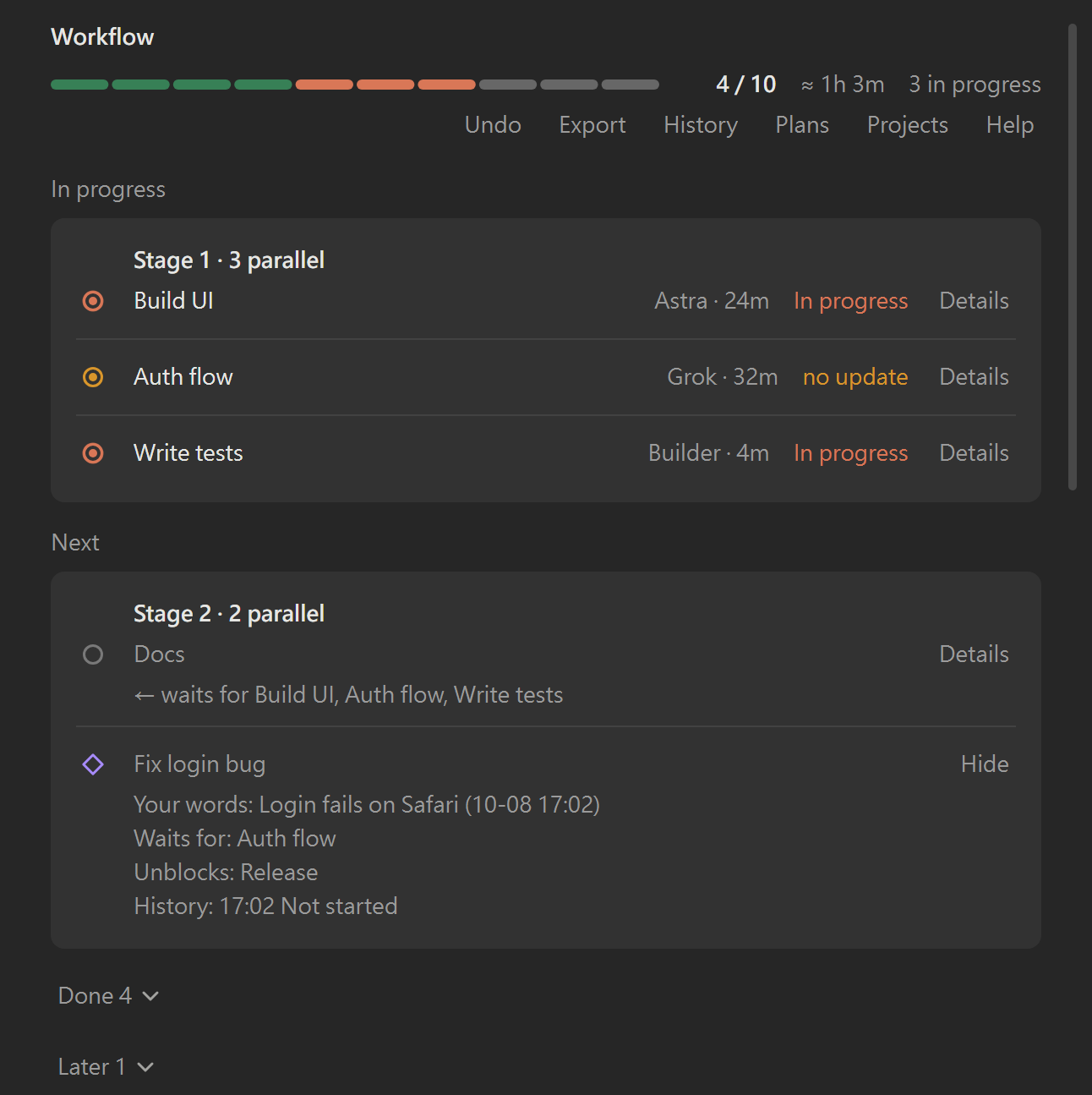
Task: Go to Plans in the top menu
Action: click(802, 125)
